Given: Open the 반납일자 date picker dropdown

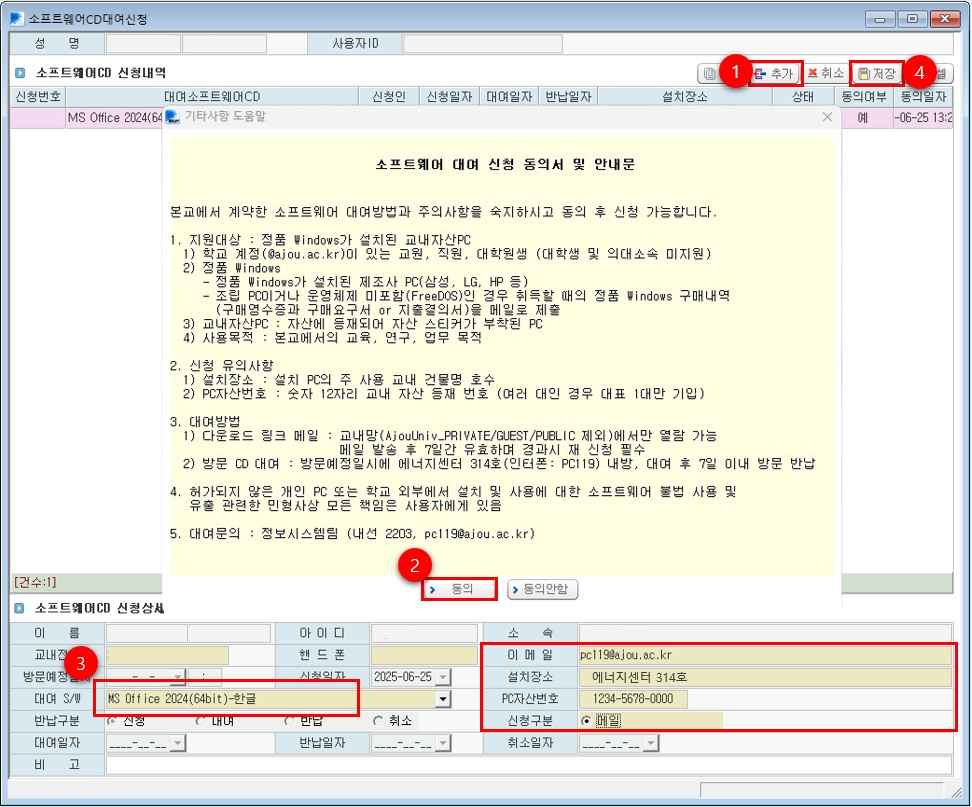Looking at the screenshot, I should (x=443, y=743).
